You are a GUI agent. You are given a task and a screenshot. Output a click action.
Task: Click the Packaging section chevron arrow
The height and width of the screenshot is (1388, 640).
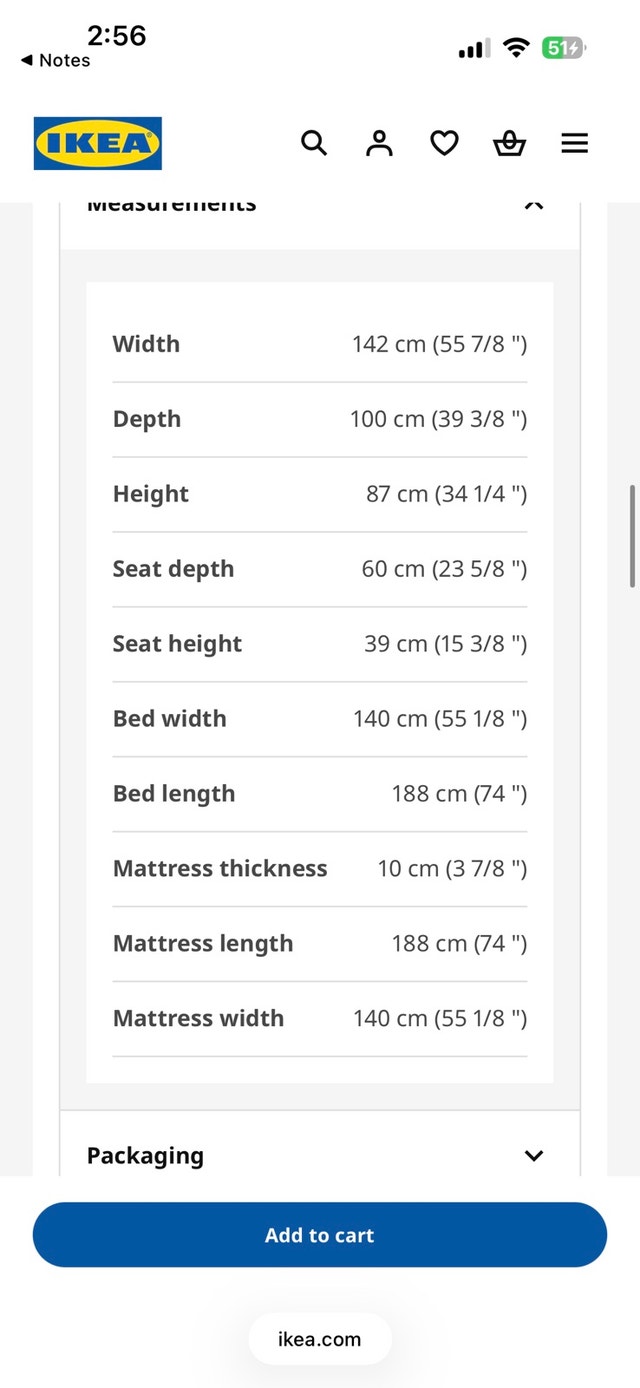tap(534, 1156)
